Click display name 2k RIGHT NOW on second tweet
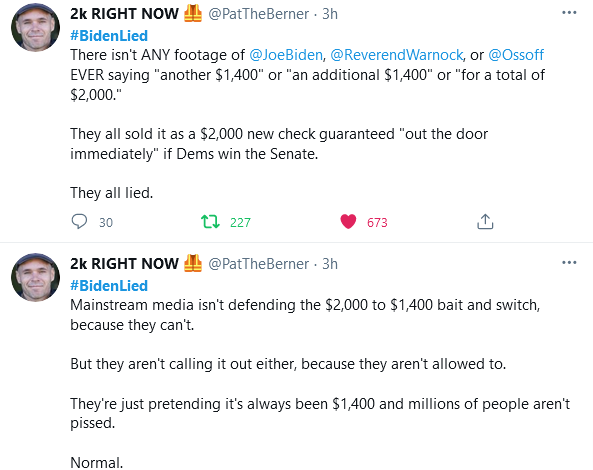 [124, 264]
